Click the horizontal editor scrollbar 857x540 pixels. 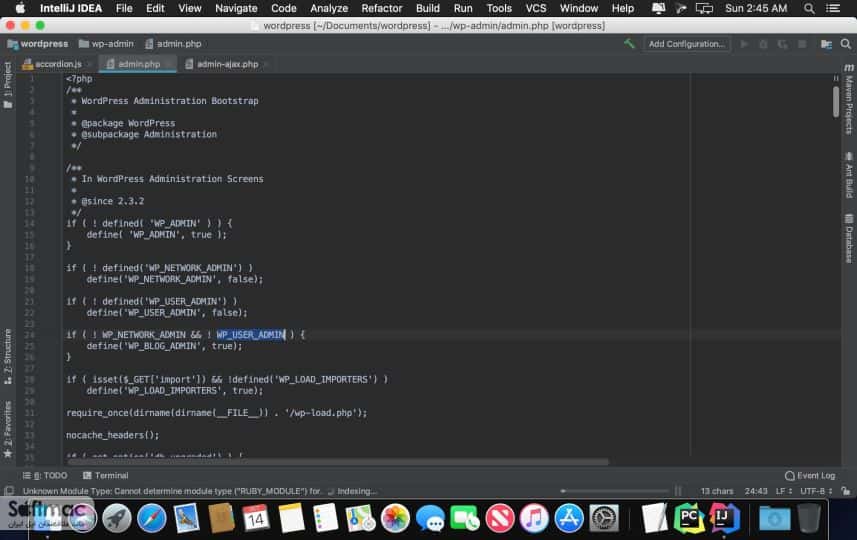(337, 462)
